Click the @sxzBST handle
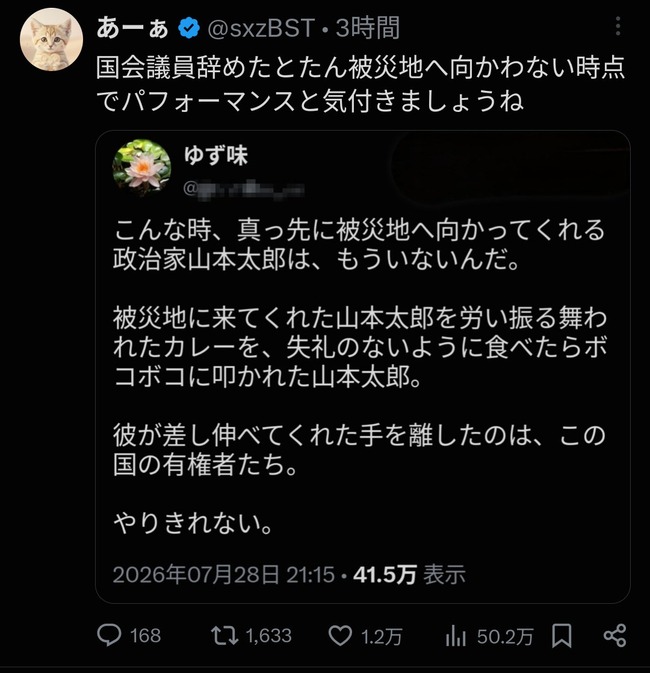Image resolution: width=650 pixels, height=673 pixels. [261, 28]
